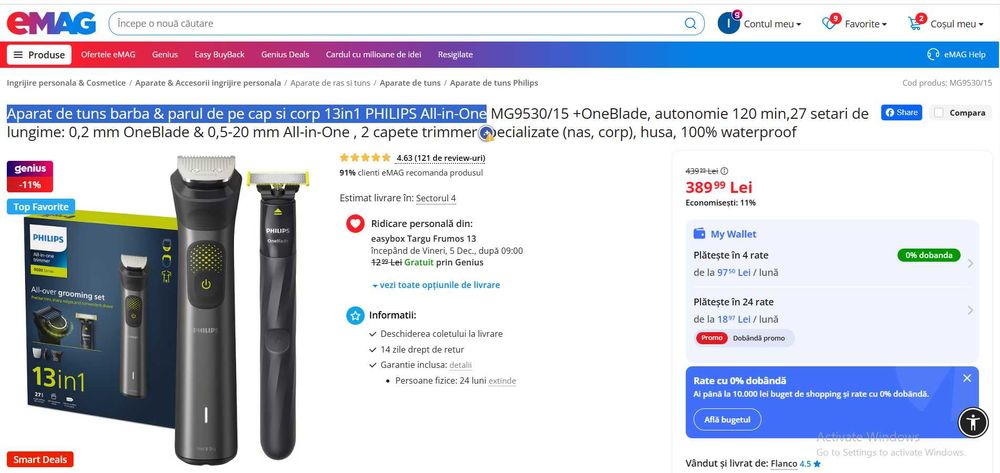Click the 'Afla bugetul' button
The height and width of the screenshot is (473, 1000).
click(726, 420)
